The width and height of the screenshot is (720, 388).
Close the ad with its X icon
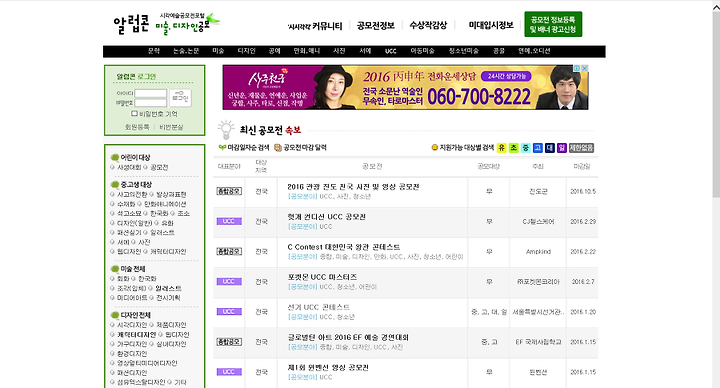pos(585,68)
